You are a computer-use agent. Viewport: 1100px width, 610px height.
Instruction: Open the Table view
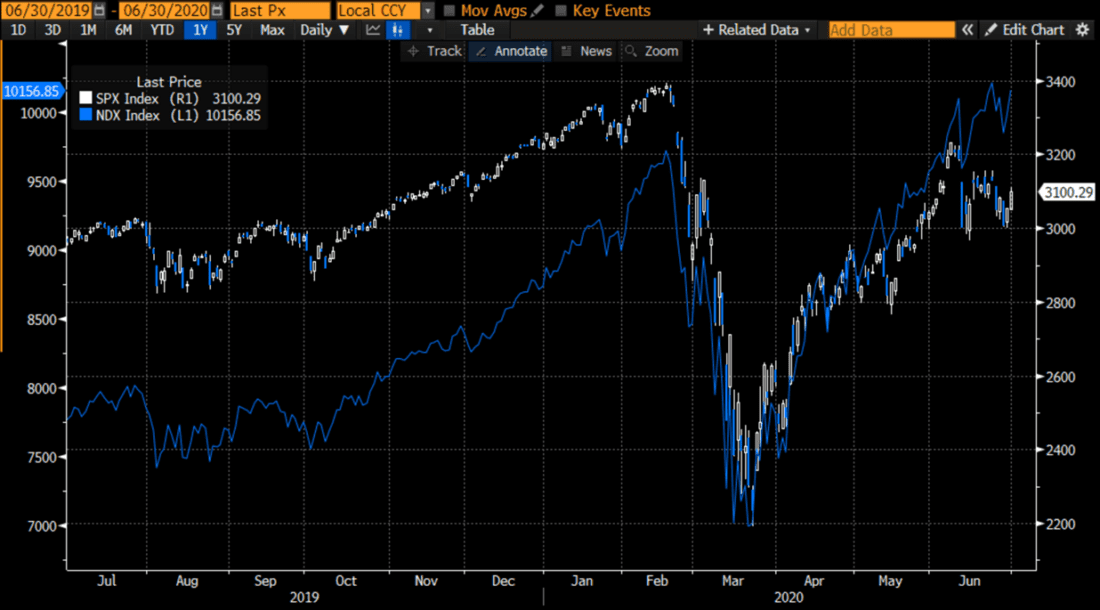(x=477, y=30)
